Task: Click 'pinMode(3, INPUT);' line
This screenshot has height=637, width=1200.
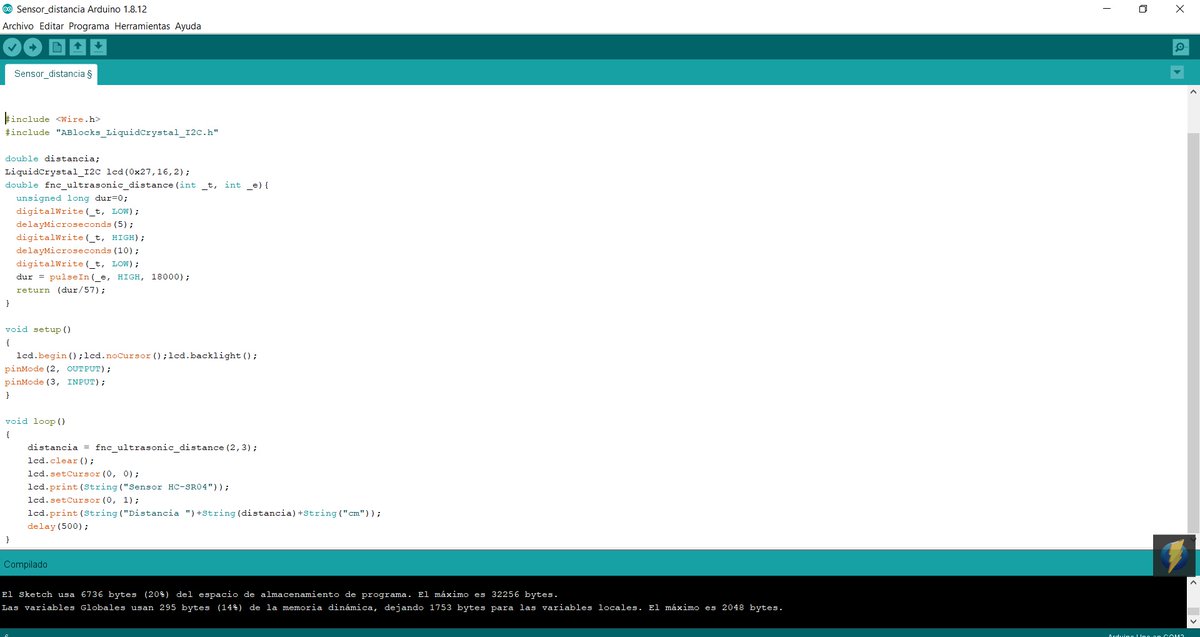Action: pos(55,381)
